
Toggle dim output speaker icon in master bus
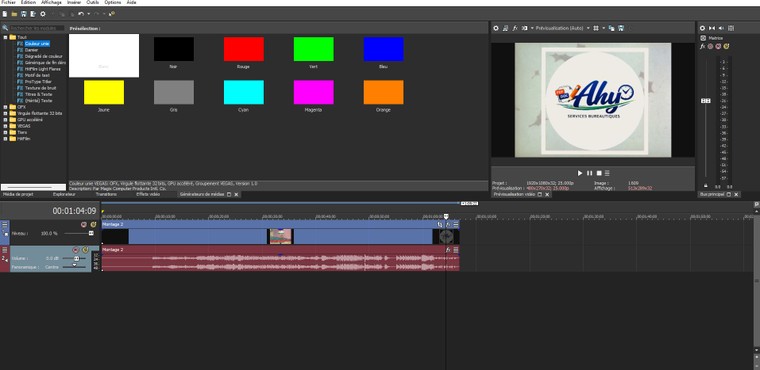pos(721,28)
